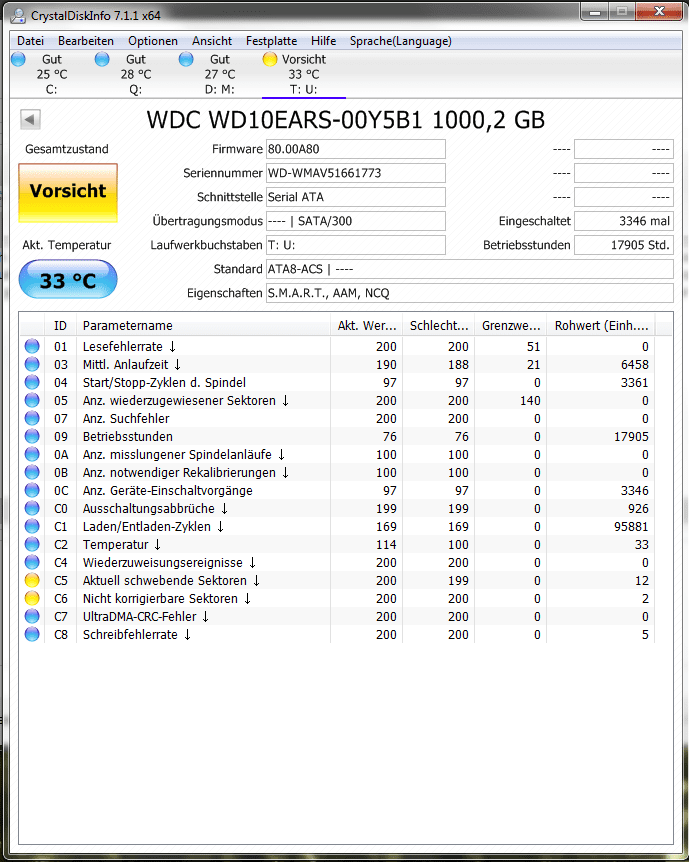This screenshot has height=862, width=689.
Task: Click status orb of Geräte-Einschaltvorgänge row
Action: click(x=32, y=490)
